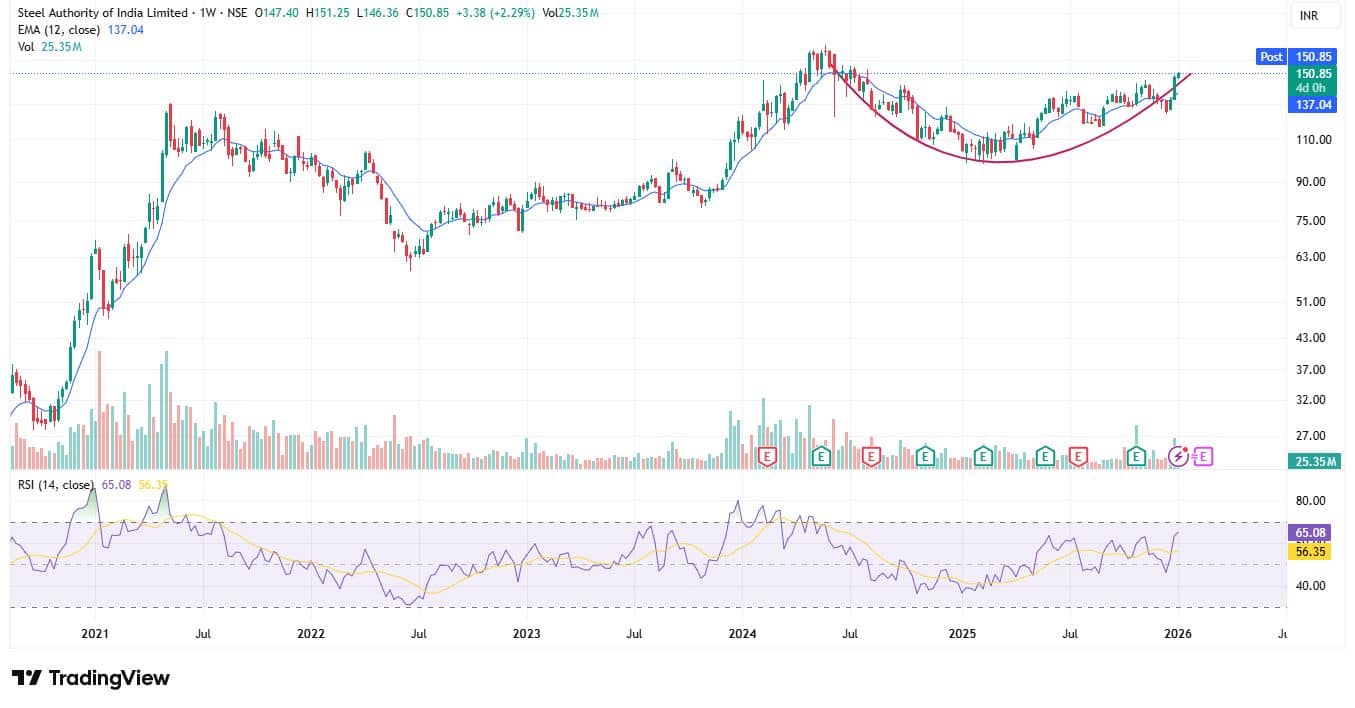
Task: Click the 40.00 level on the RSI axis
Action: point(1311,586)
